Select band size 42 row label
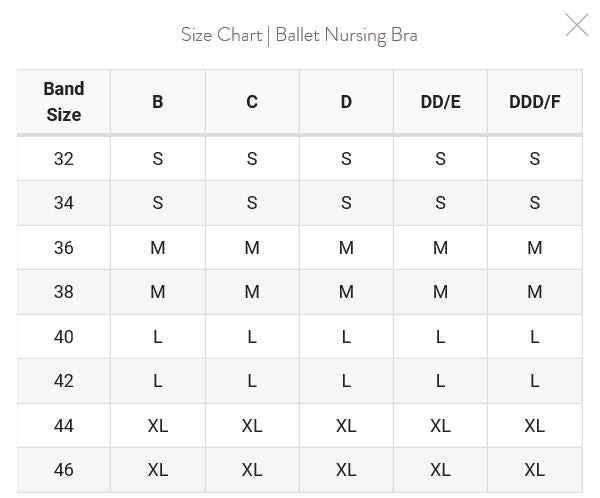 63,381
